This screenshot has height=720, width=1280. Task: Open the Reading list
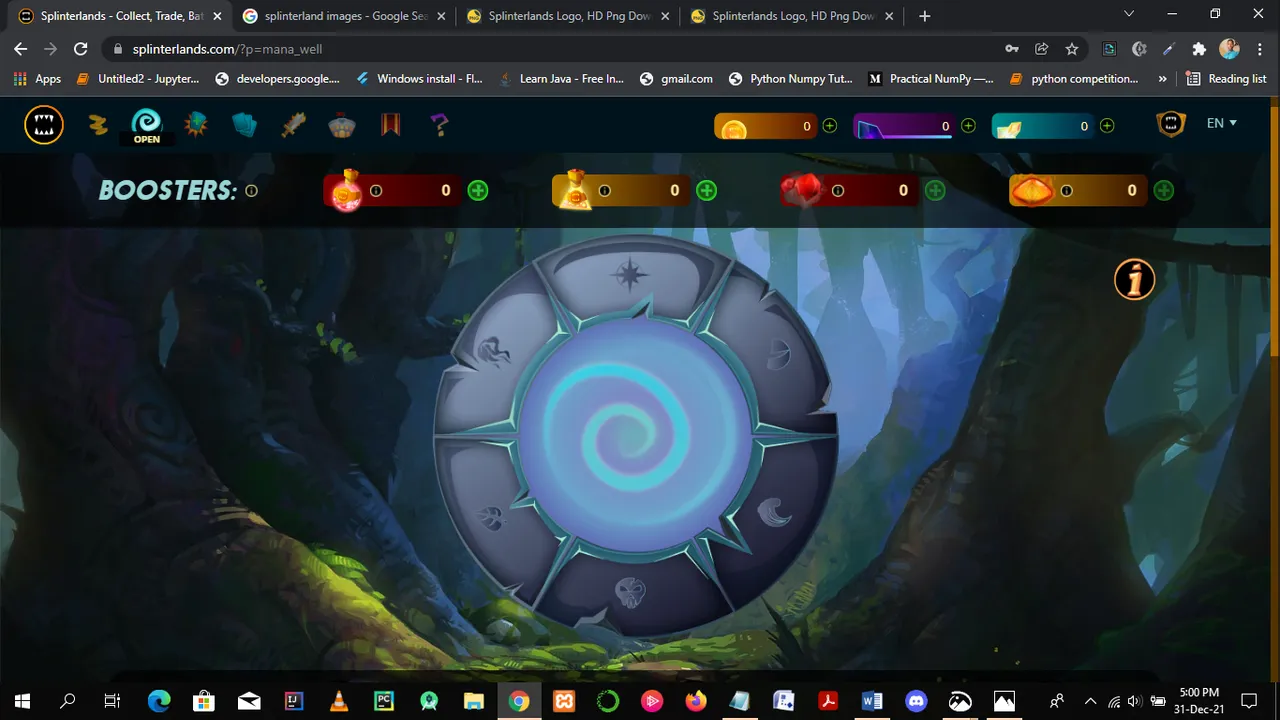click(x=1227, y=78)
